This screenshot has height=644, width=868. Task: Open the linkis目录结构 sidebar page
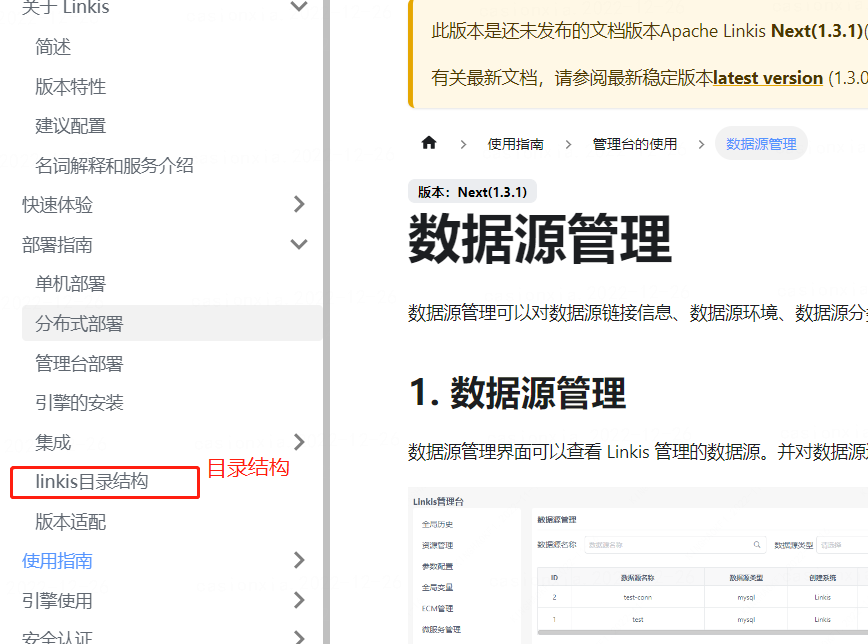point(92,482)
